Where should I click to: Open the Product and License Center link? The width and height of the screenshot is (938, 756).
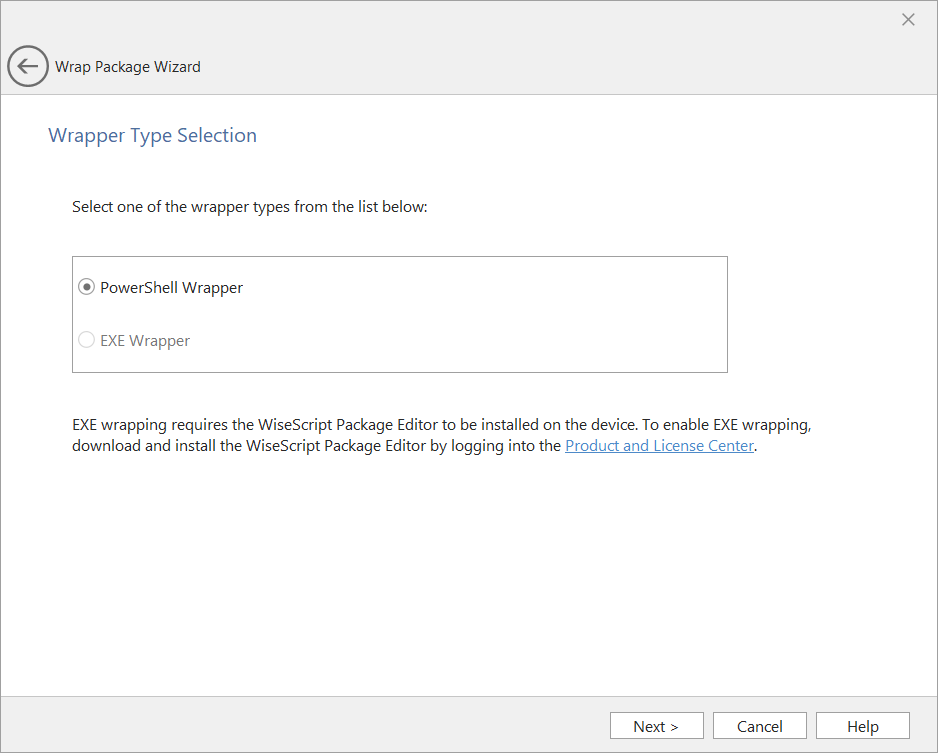point(659,446)
